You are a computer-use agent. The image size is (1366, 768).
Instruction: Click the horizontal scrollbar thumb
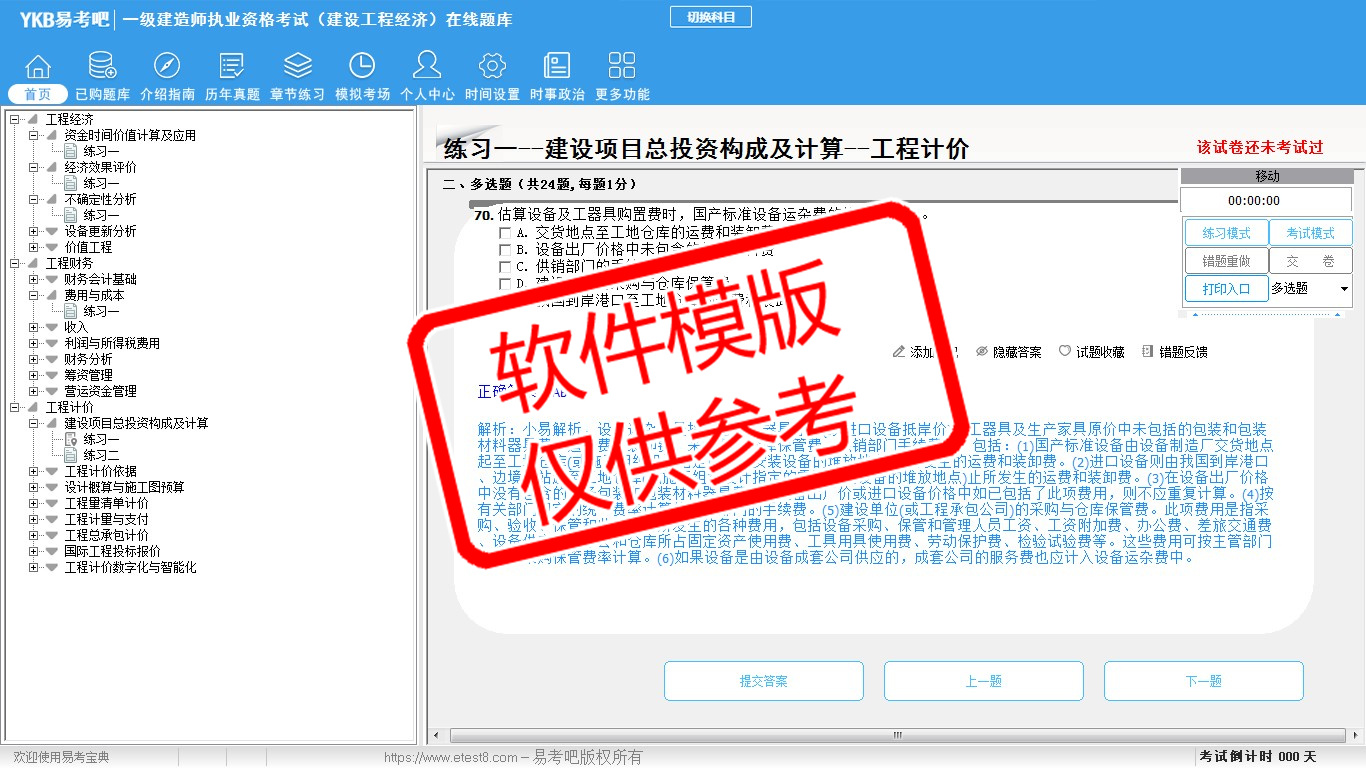pyautogui.click(x=897, y=736)
